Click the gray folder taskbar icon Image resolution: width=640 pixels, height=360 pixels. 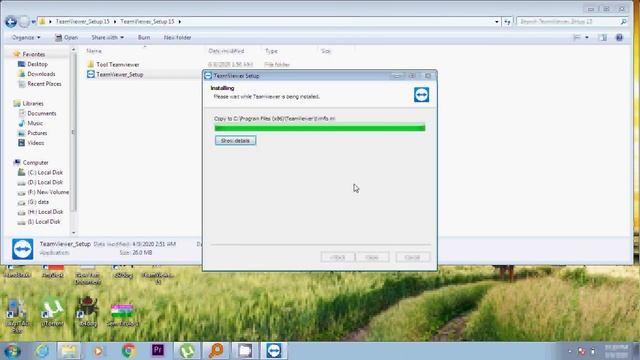point(245,351)
